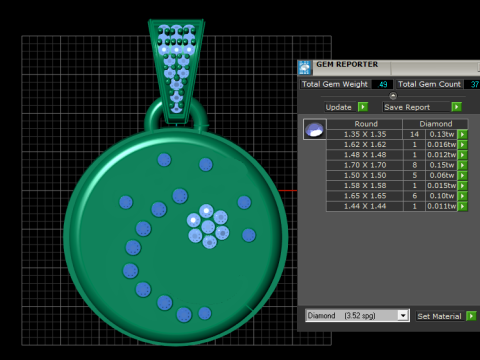Viewport: 480px width, 360px height.
Task: Click green arrow for 1.65 X 1.65 row
Action: point(462,196)
